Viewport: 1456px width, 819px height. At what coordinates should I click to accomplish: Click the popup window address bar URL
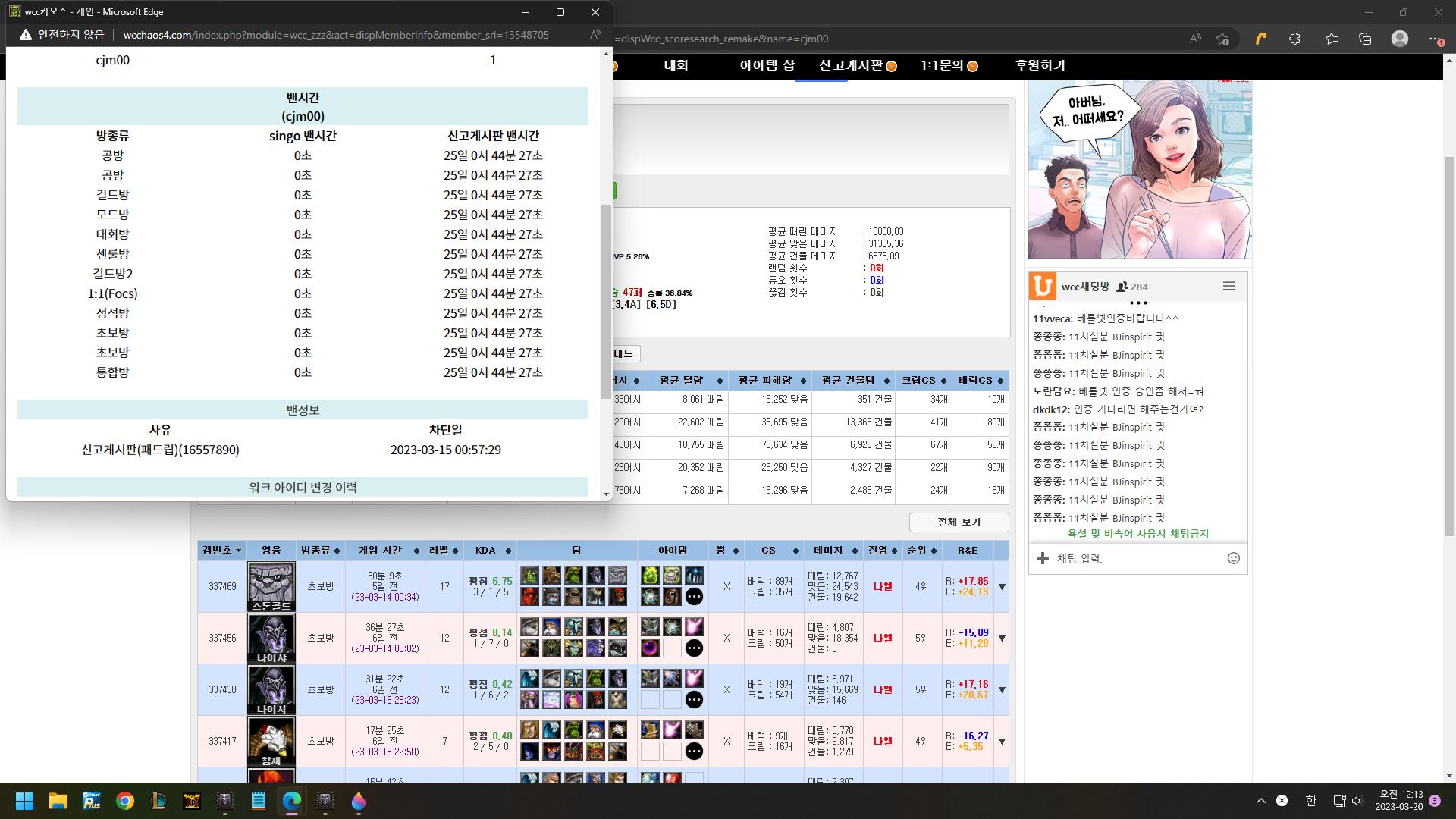point(336,35)
